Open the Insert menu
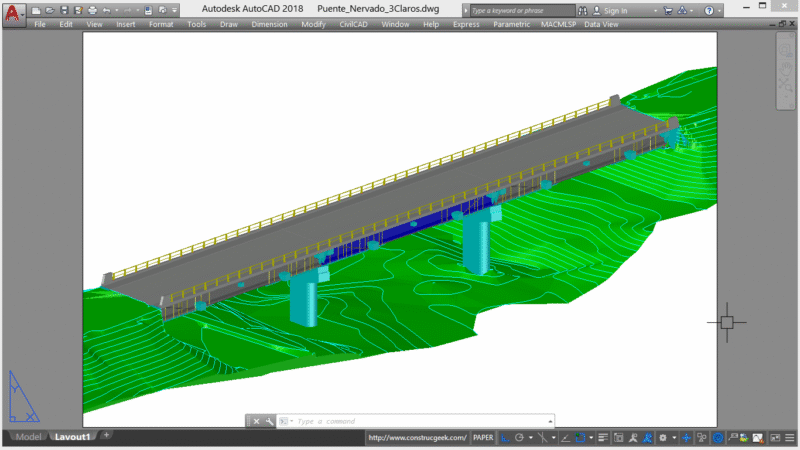800x450 pixels. click(126, 24)
